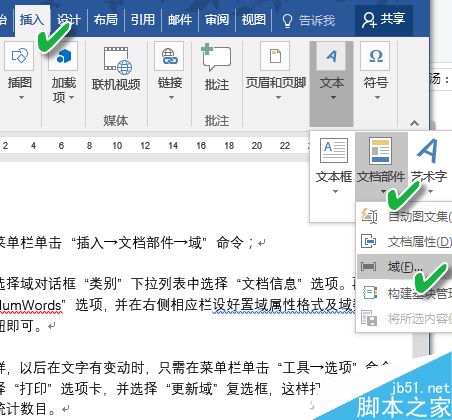Switch to the 设计 tab

click(68, 20)
